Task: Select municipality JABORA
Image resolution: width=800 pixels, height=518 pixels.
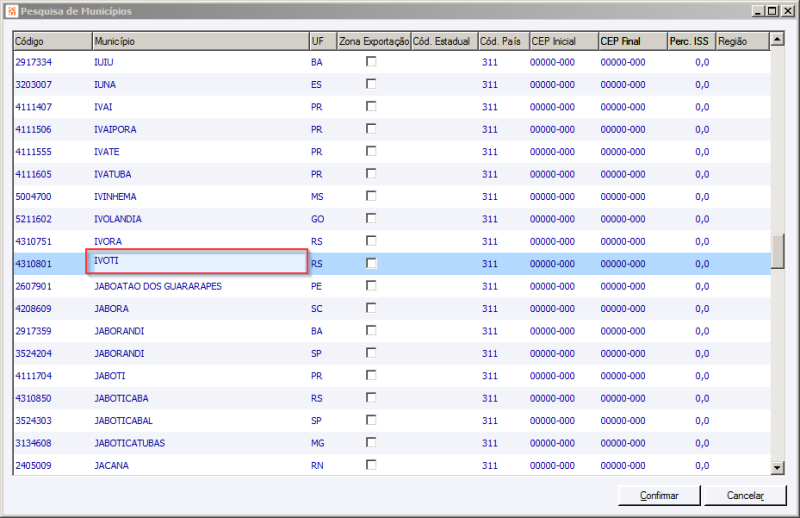Action: [112, 309]
